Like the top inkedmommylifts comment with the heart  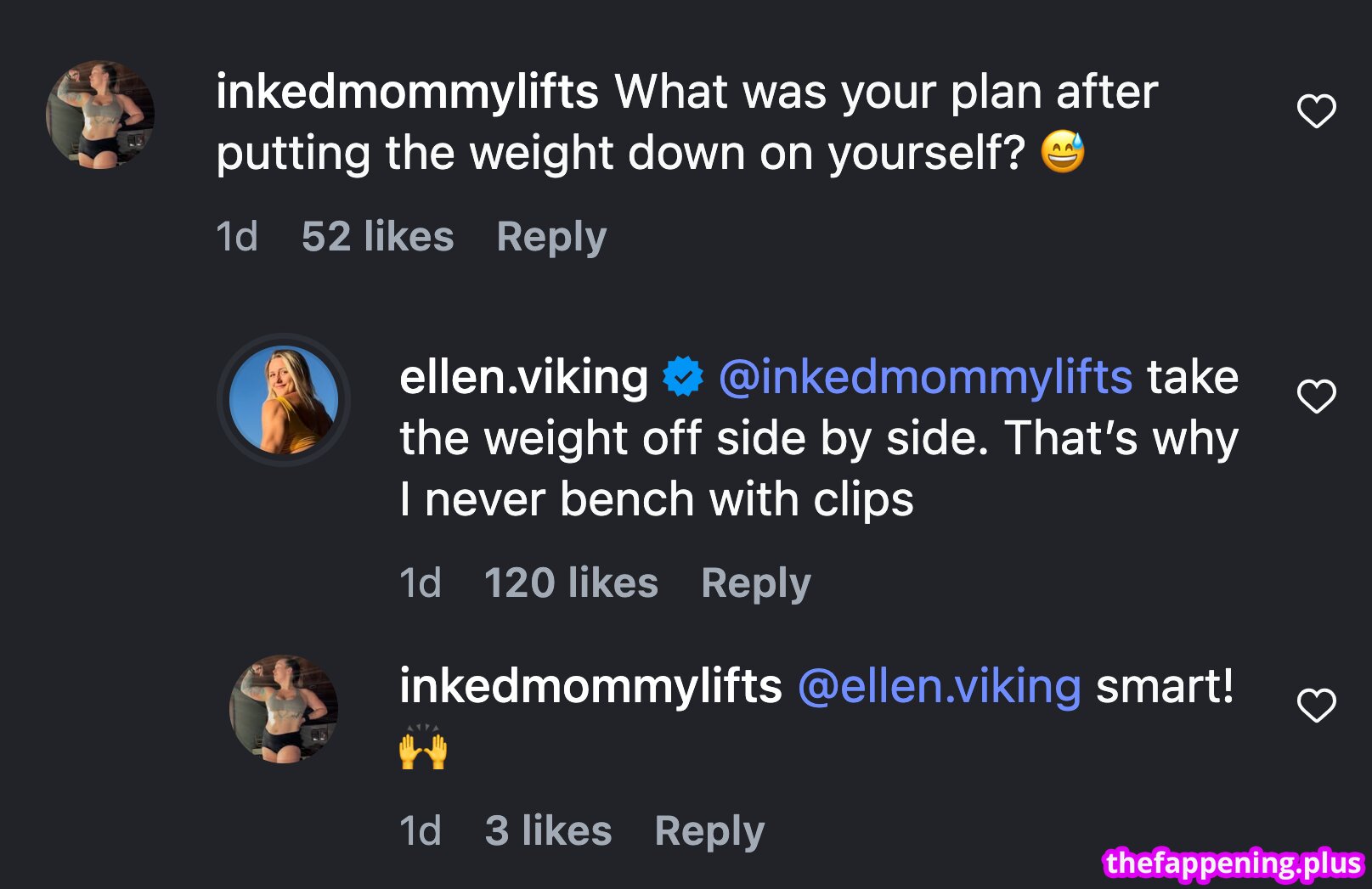point(1316,111)
